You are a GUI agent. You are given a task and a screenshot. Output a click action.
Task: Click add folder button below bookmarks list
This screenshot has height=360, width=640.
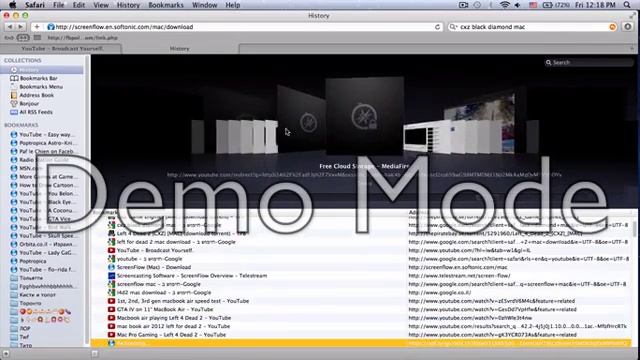(95, 353)
